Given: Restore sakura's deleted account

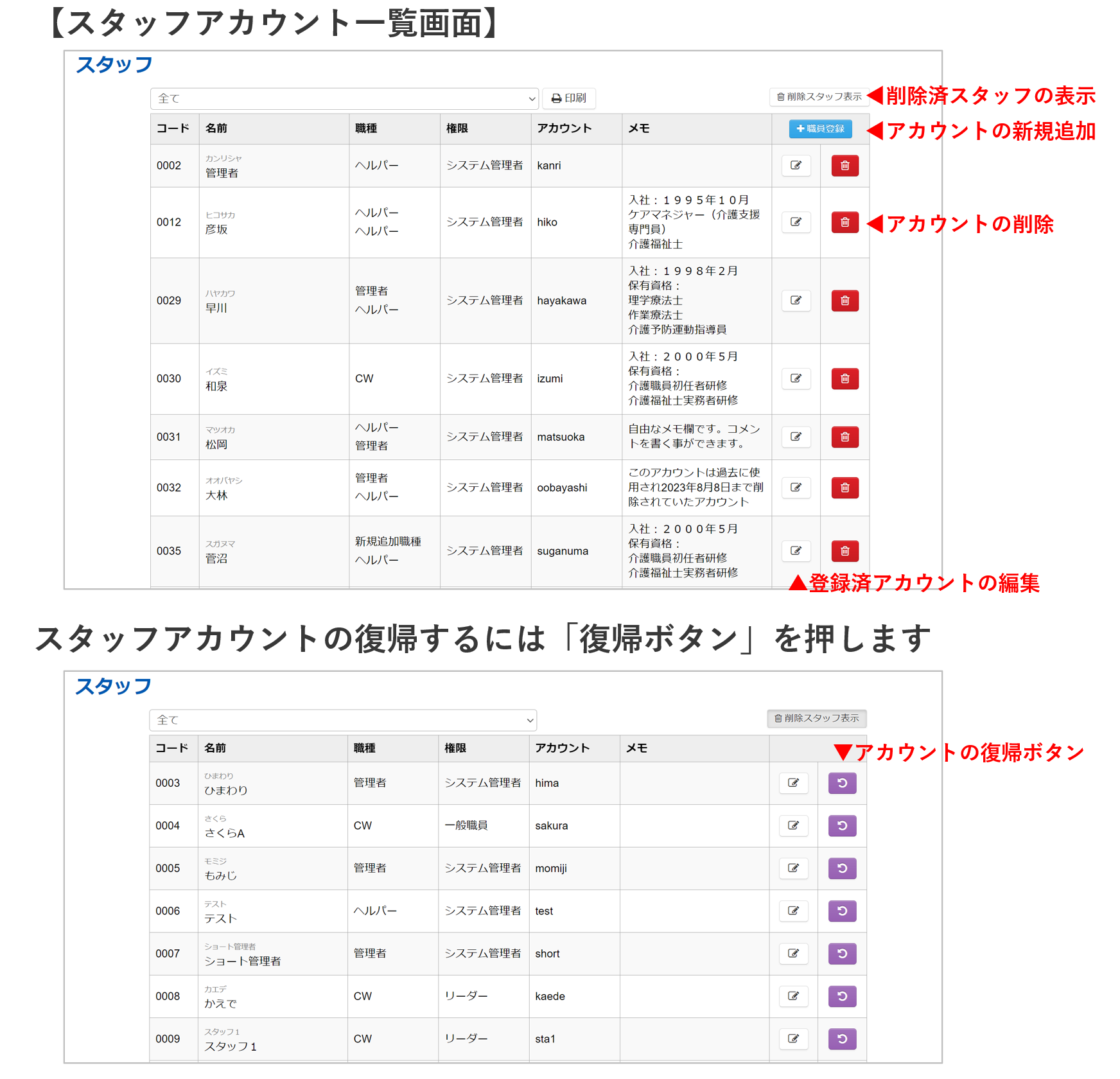Looking at the screenshot, I should 842,826.
